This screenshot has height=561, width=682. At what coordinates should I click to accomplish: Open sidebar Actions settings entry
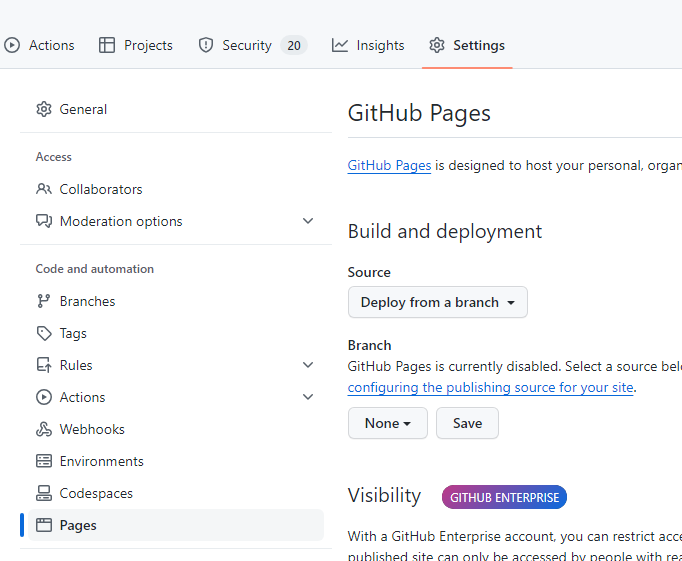pos(176,397)
